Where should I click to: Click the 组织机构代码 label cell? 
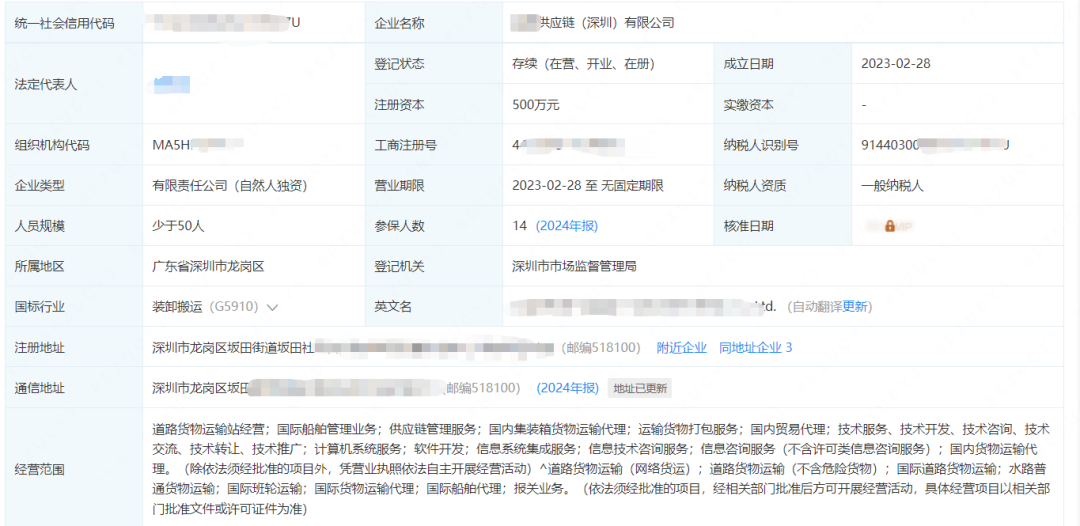pyautogui.click(x=74, y=145)
